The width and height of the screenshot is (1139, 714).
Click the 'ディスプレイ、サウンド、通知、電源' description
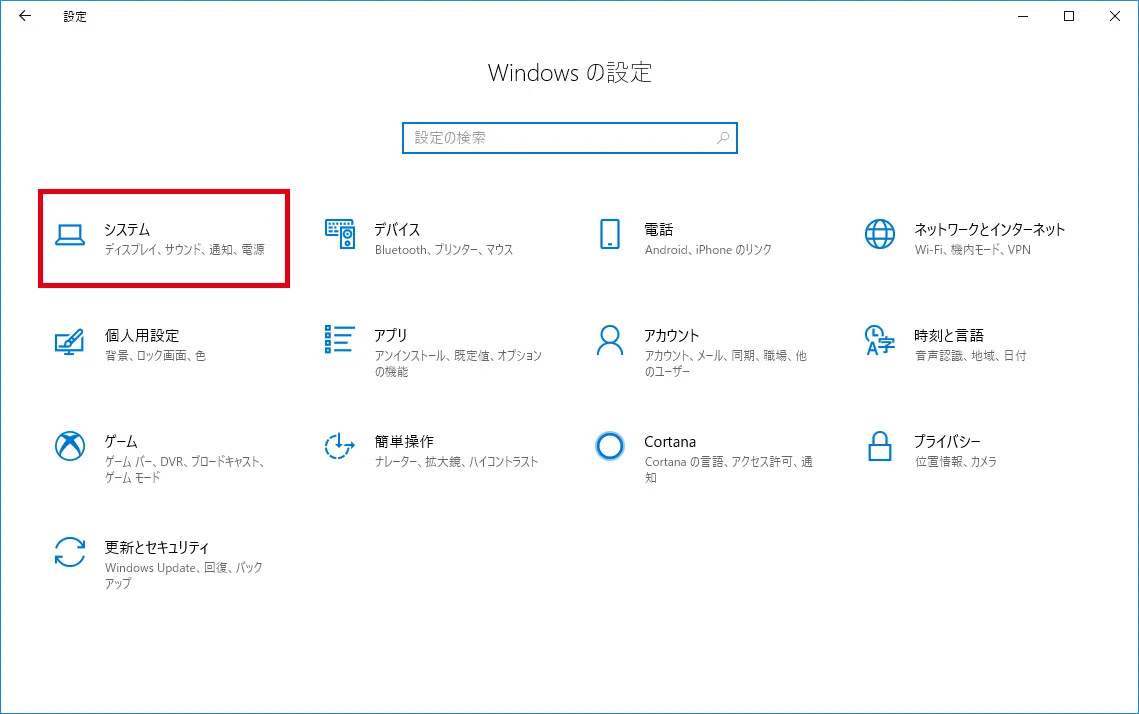coord(185,250)
